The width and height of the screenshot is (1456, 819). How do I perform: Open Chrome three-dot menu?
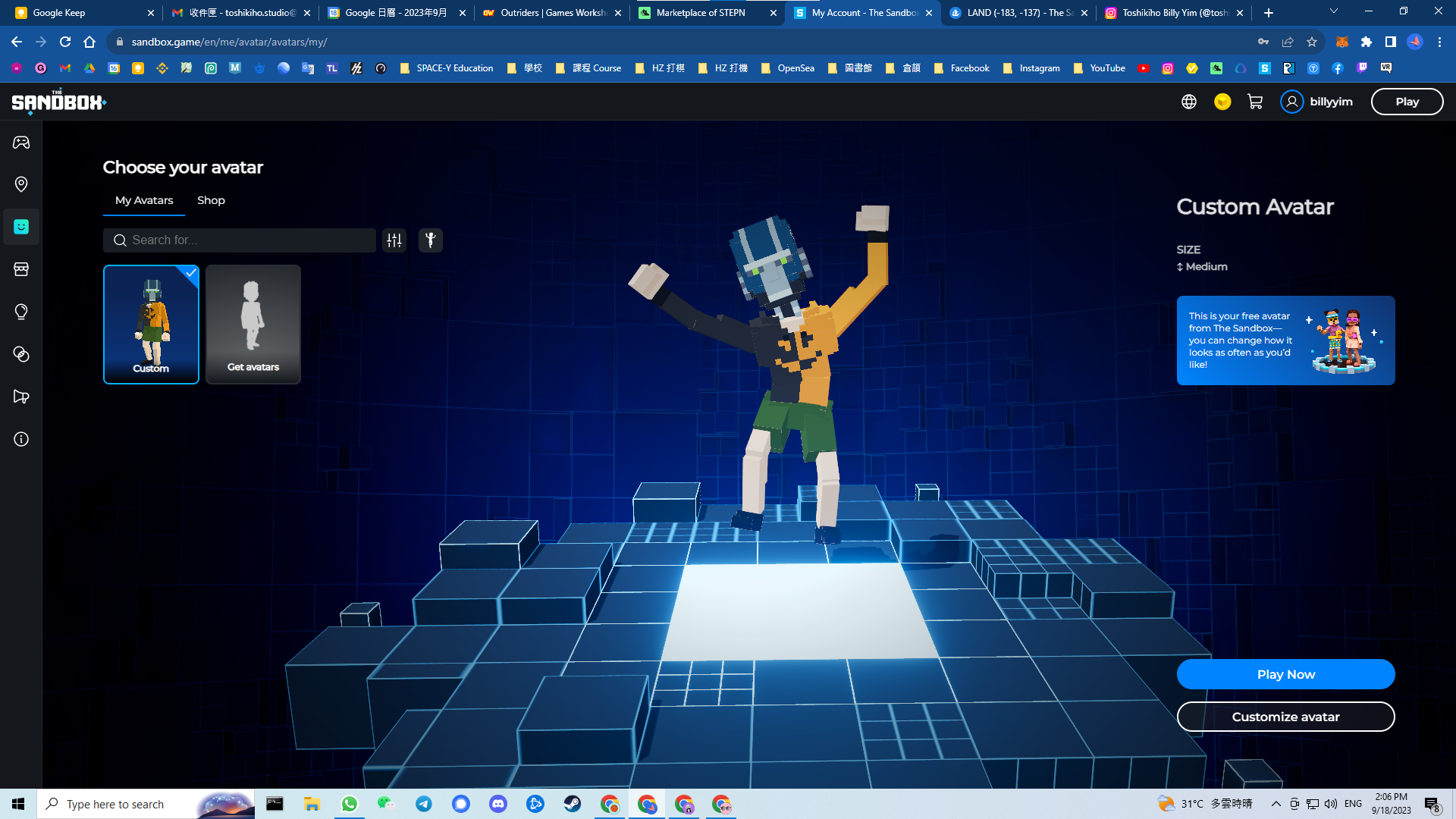pyautogui.click(x=1439, y=42)
